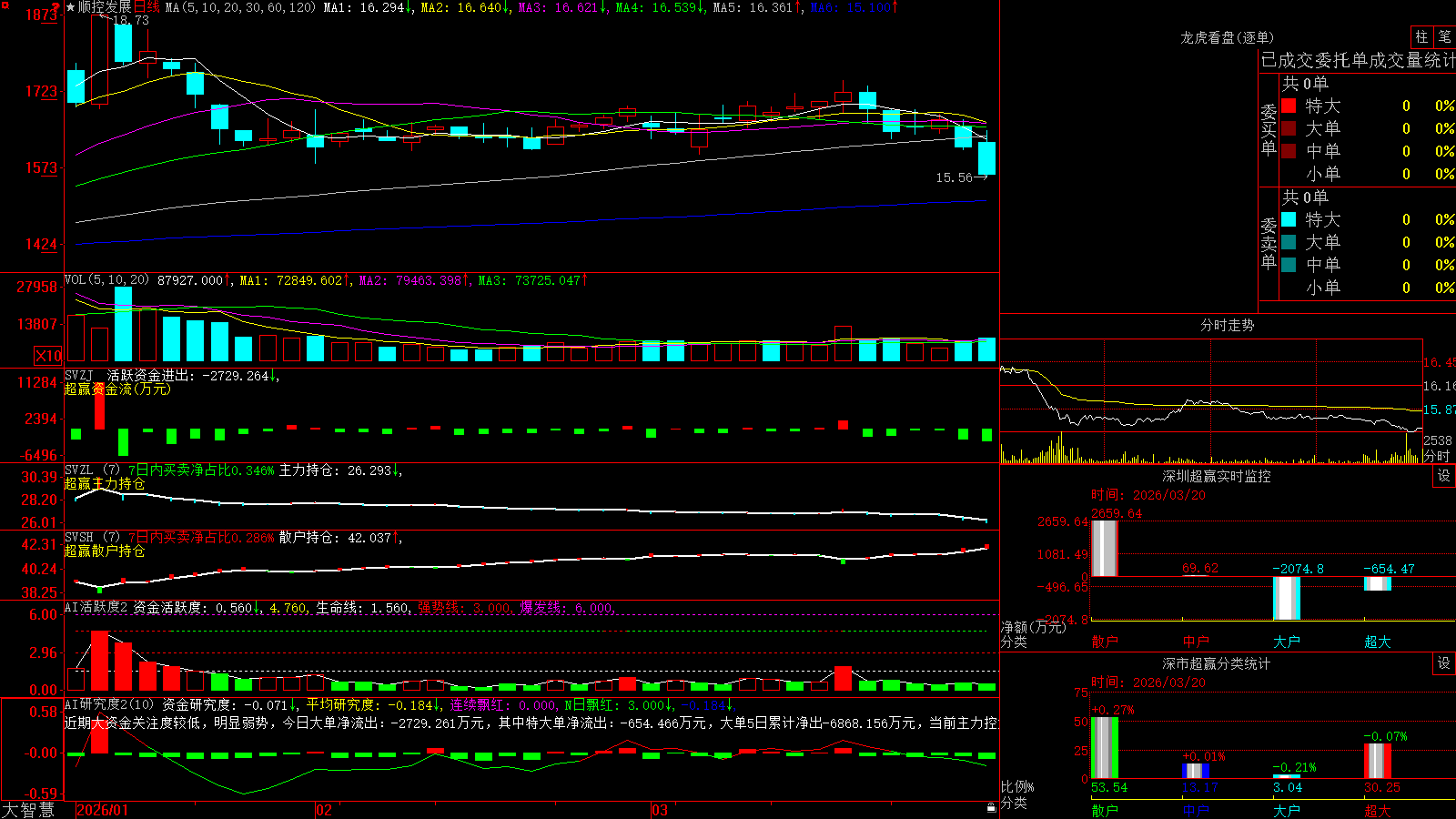Viewport: 1456px width, 819px height.
Task: Click the blue 中户 13.17 ratio bar
Action: tap(1195, 771)
